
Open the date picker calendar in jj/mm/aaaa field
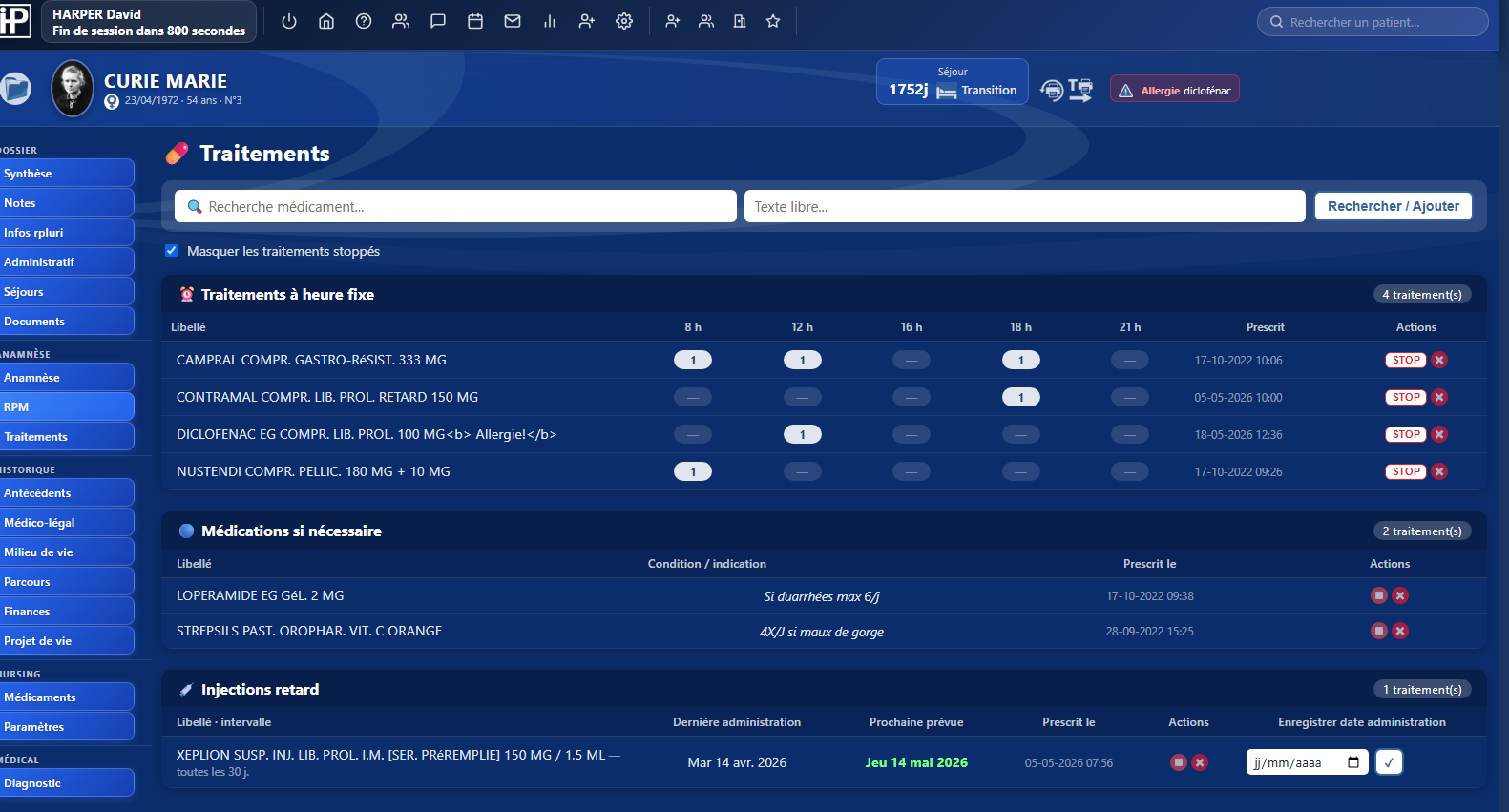pyautogui.click(x=1353, y=762)
